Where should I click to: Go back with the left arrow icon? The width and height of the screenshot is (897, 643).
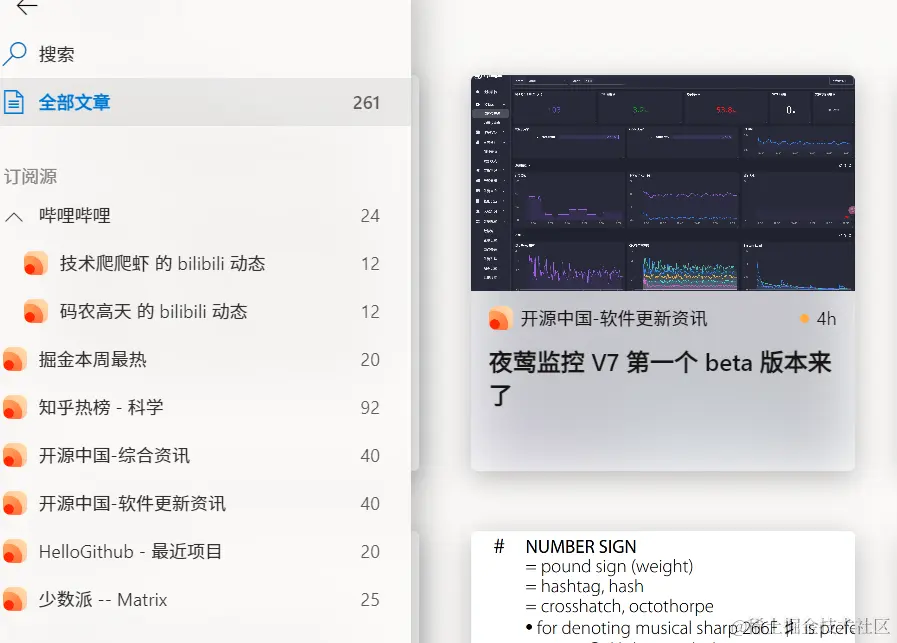tap(26, 7)
